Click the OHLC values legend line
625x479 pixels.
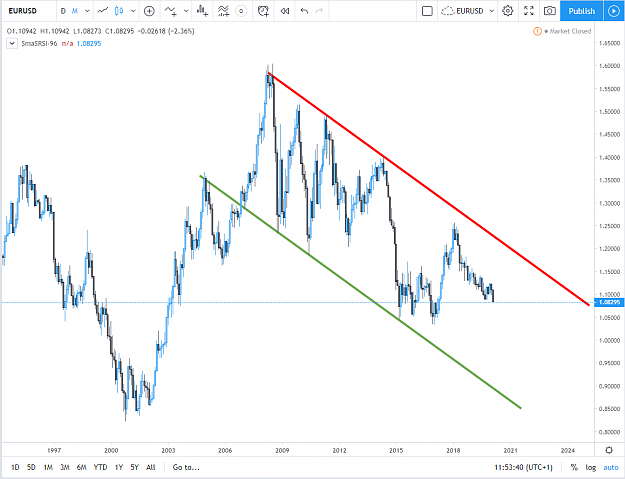(100, 31)
